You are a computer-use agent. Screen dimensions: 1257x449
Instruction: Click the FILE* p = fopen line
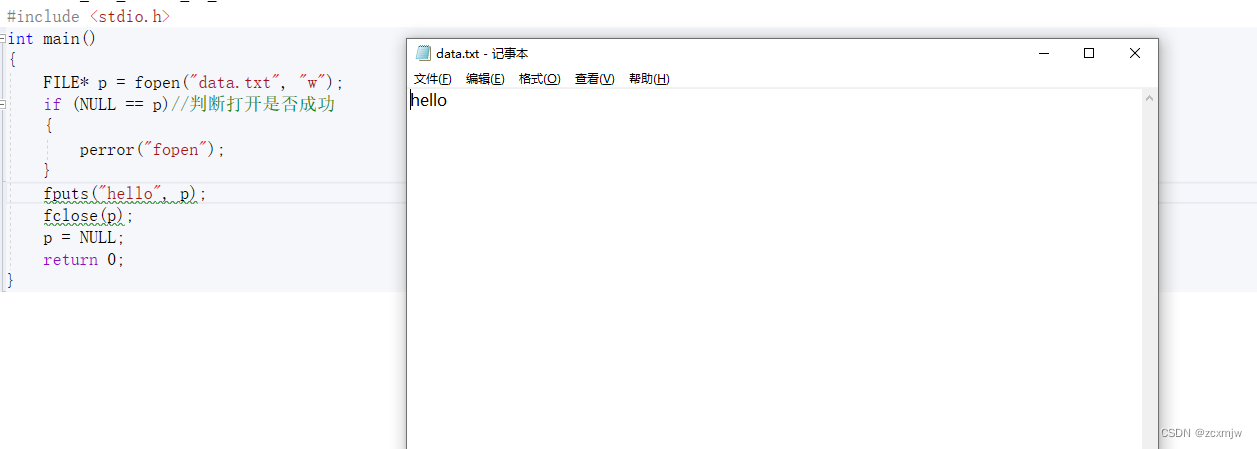point(193,82)
